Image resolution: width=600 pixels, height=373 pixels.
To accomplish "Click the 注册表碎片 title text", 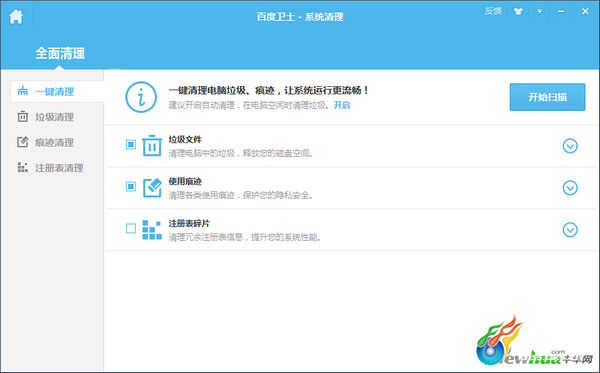I will click(189, 223).
